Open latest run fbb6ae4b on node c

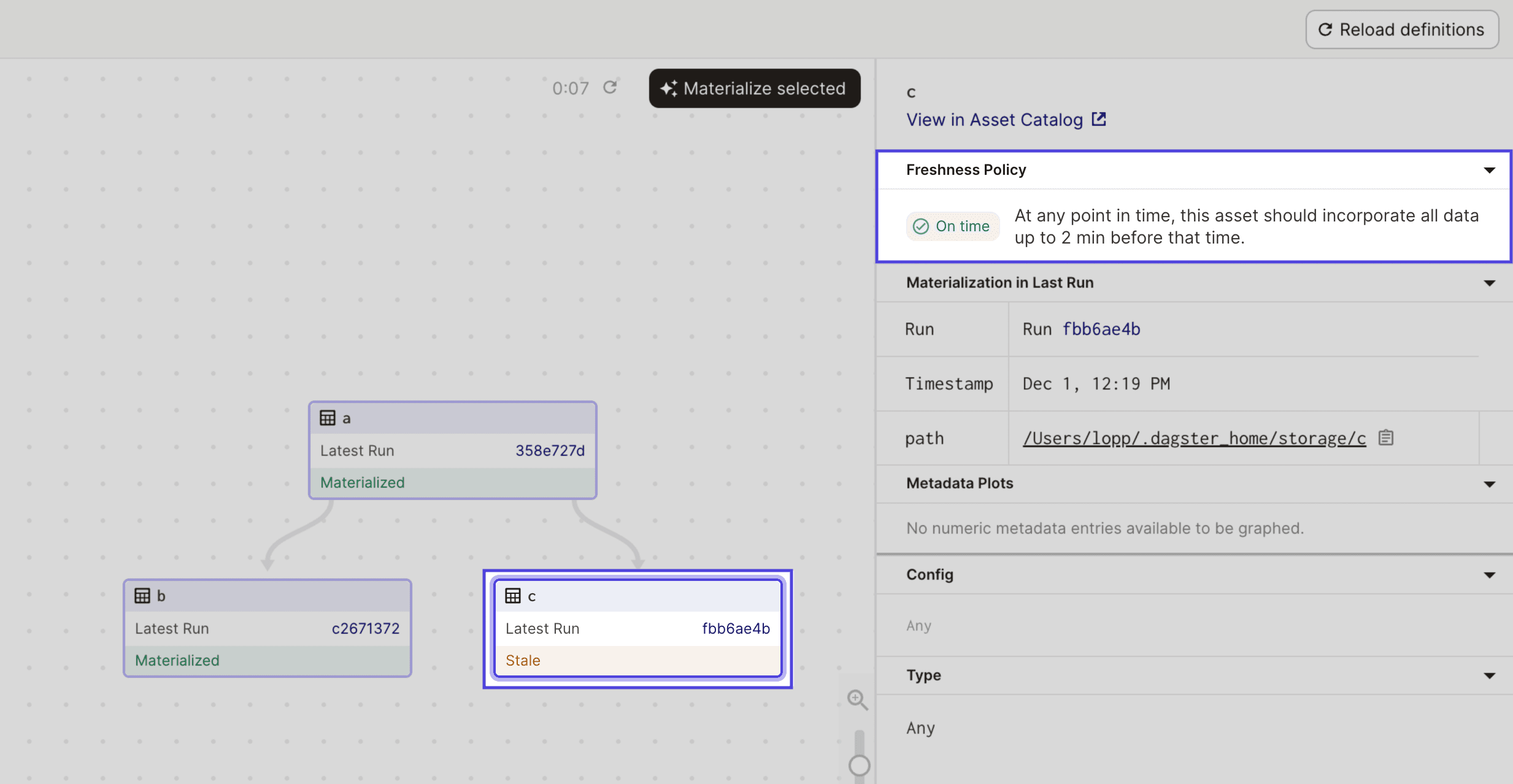coord(736,629)
